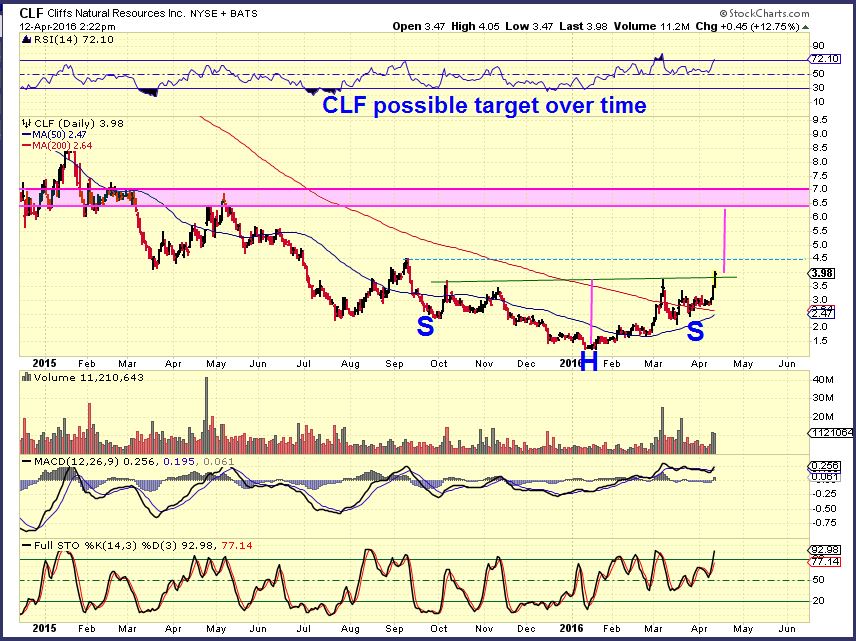Click the Volume 11.2M value in the header
This screenshot has width=856, height=641.
tap(651, 26)
